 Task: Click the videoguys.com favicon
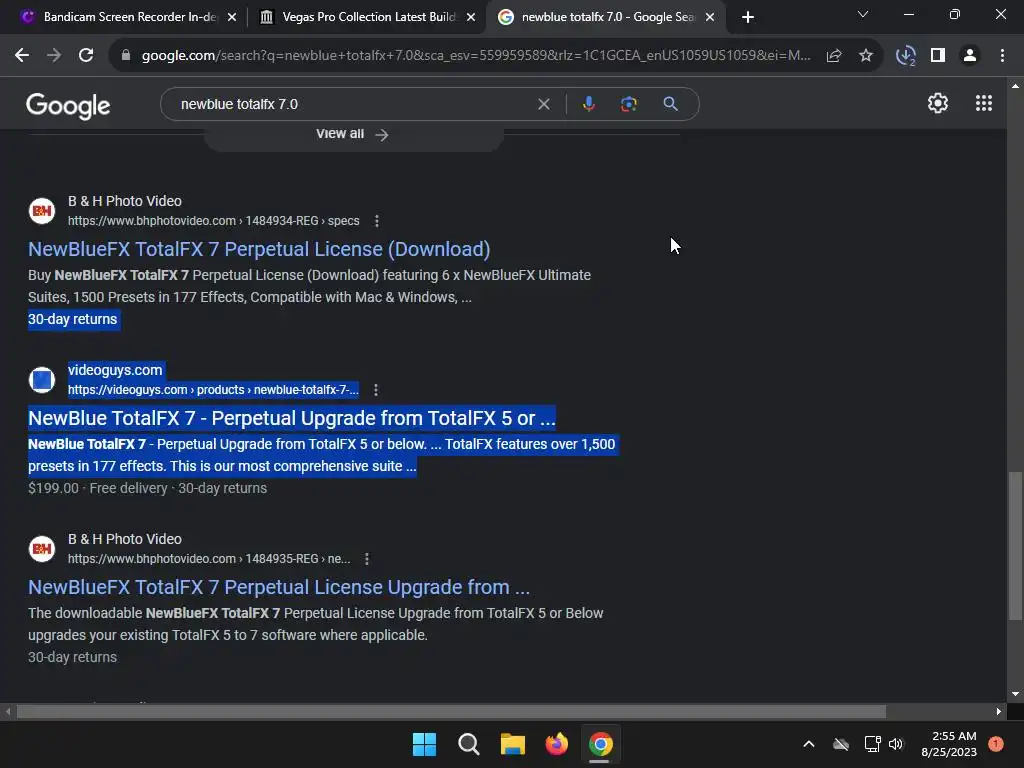click(x=42, y=380)
